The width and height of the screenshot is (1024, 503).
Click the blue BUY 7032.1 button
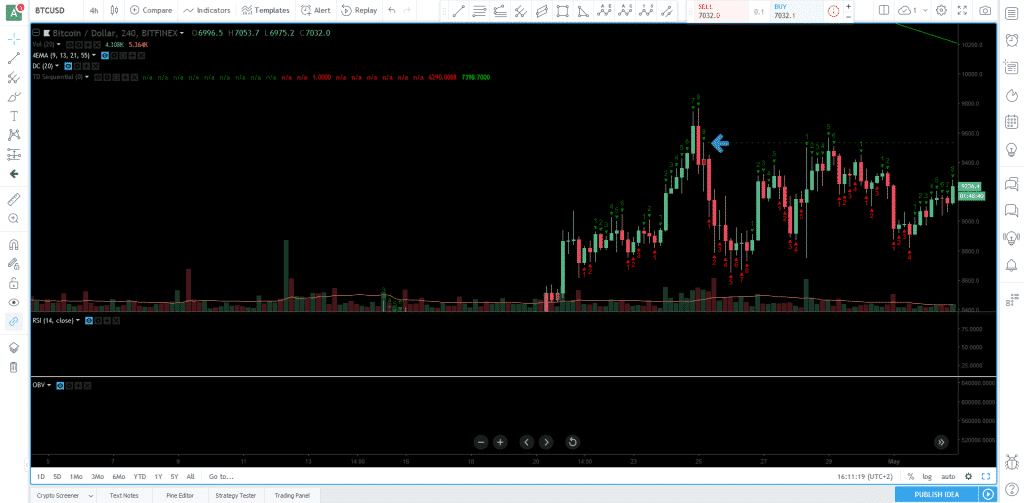click(x=796, y=10)
